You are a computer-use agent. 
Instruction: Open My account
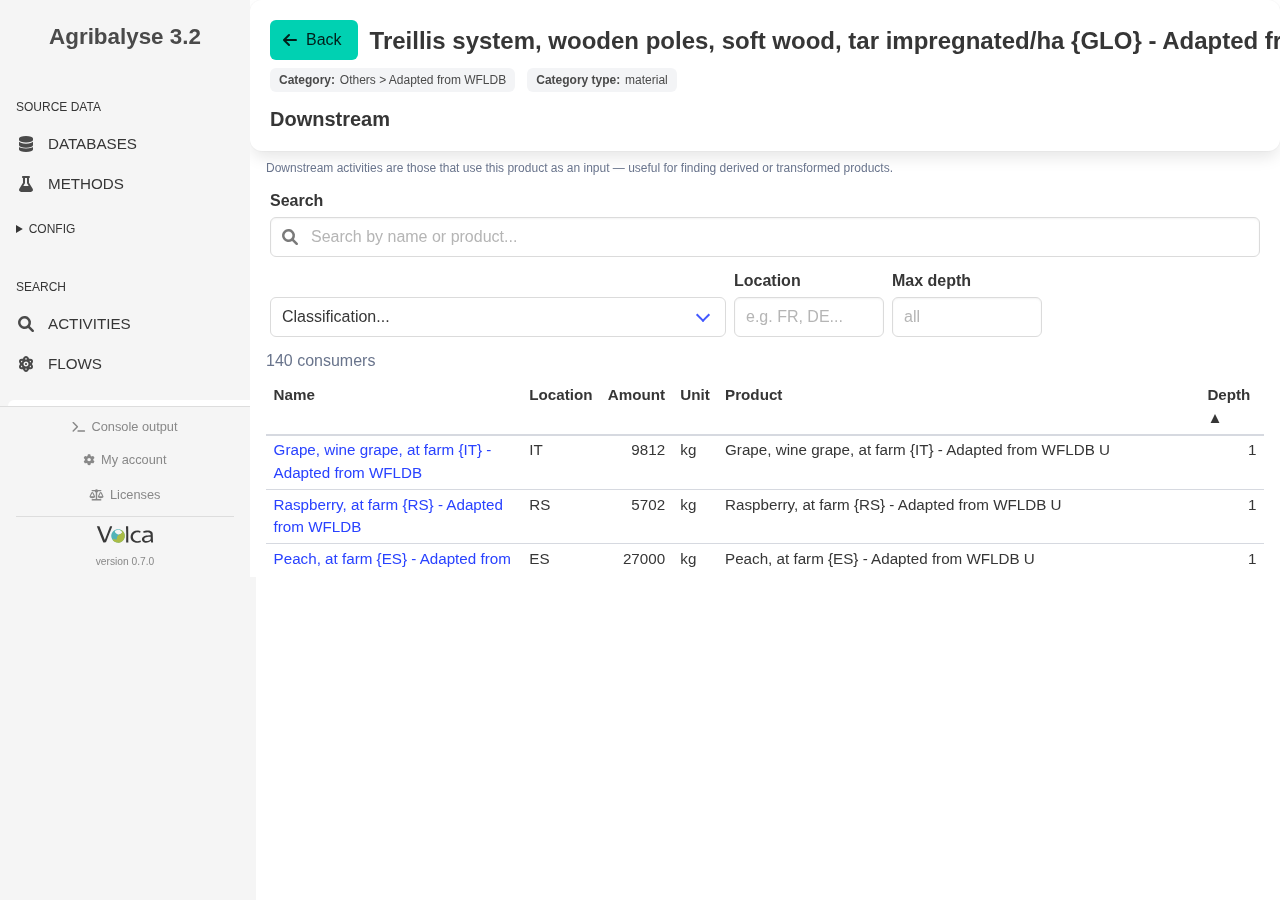[x=125, y=460]
